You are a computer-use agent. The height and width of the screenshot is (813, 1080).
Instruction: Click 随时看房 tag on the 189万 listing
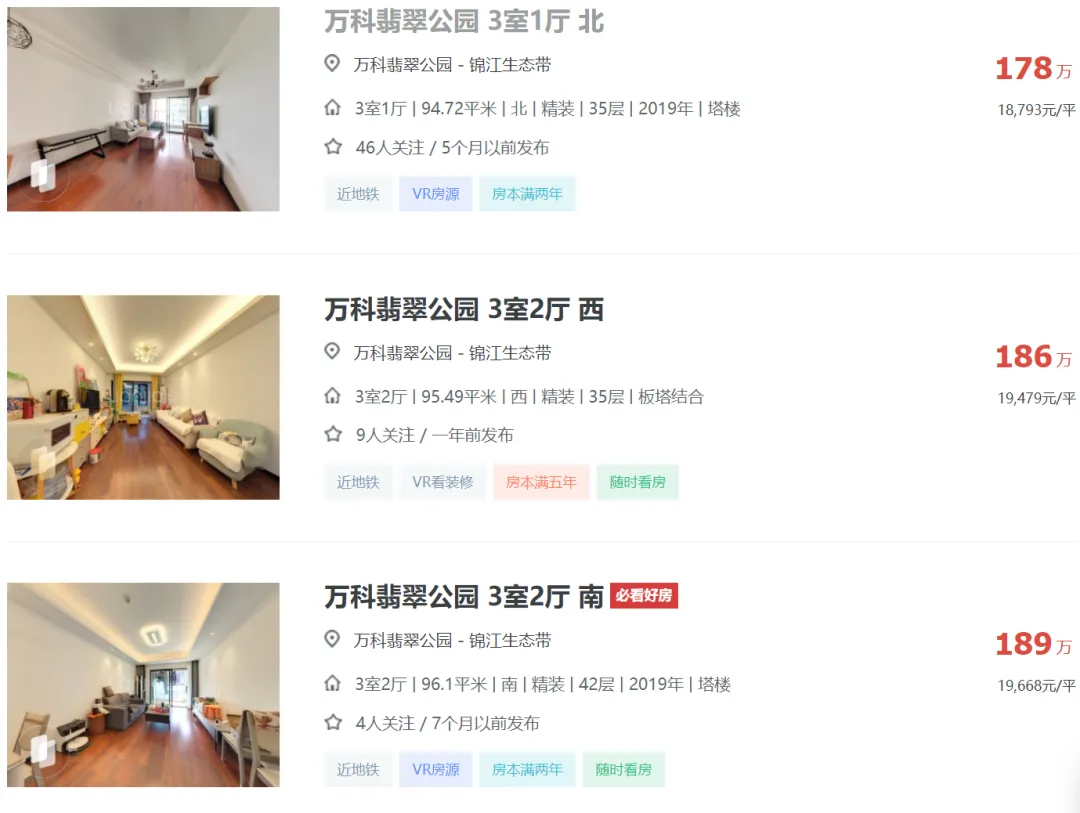[624, 769]
